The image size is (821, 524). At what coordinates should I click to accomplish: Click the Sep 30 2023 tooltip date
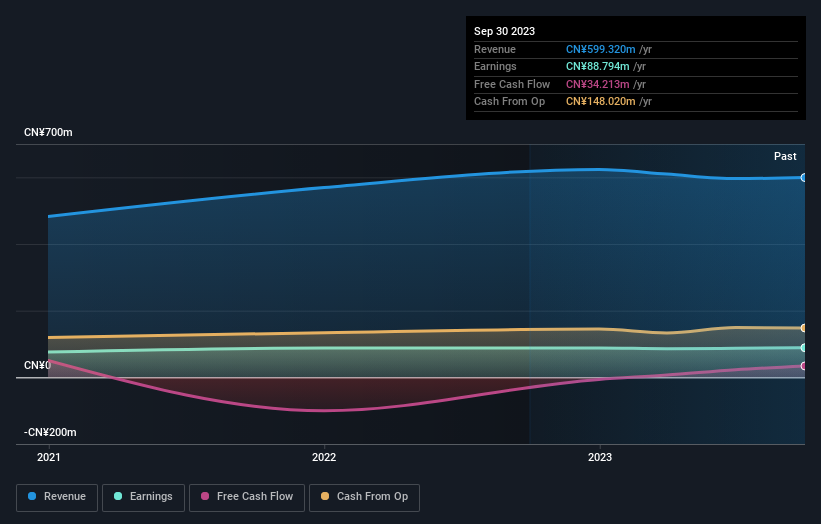[504, 31]
